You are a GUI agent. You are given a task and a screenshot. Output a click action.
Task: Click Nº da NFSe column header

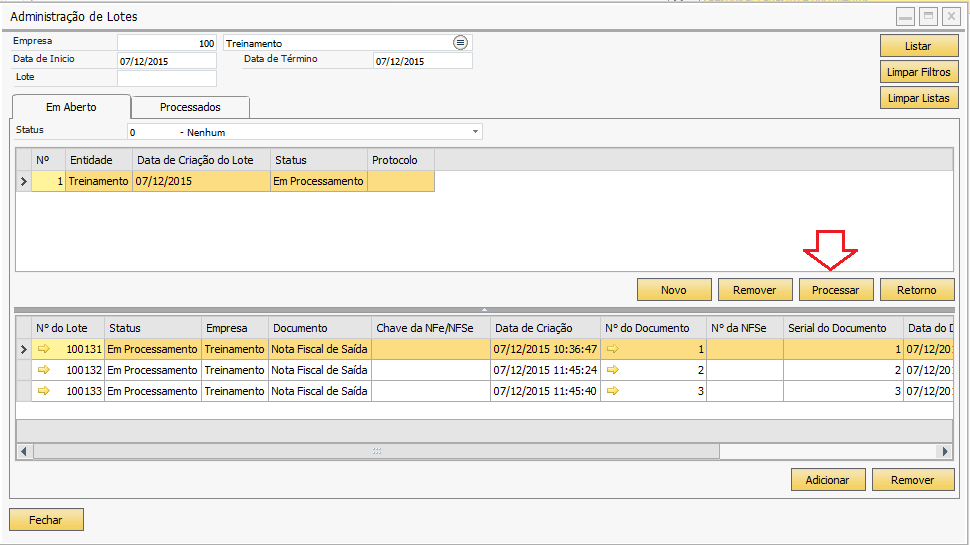click(x=745, y=328)
